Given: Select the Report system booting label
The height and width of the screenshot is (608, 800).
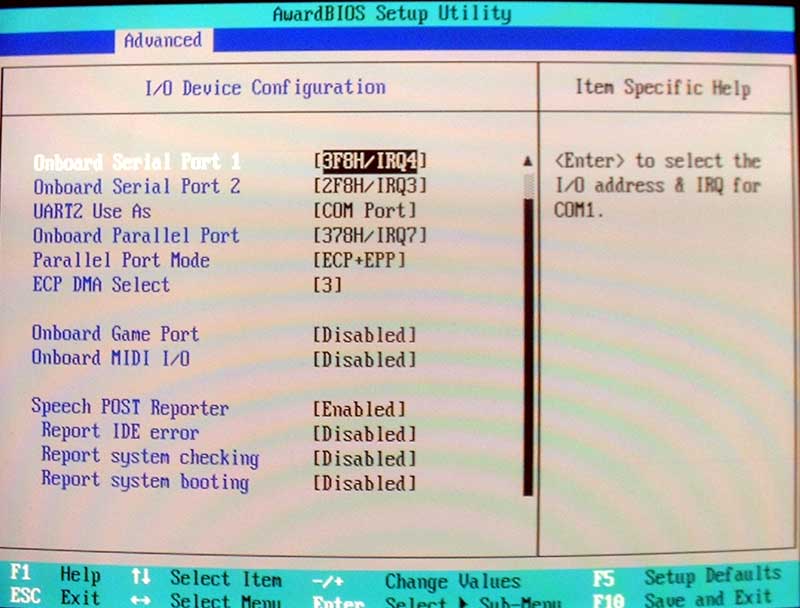Looking at the screenshot, I should coord(145,481).
